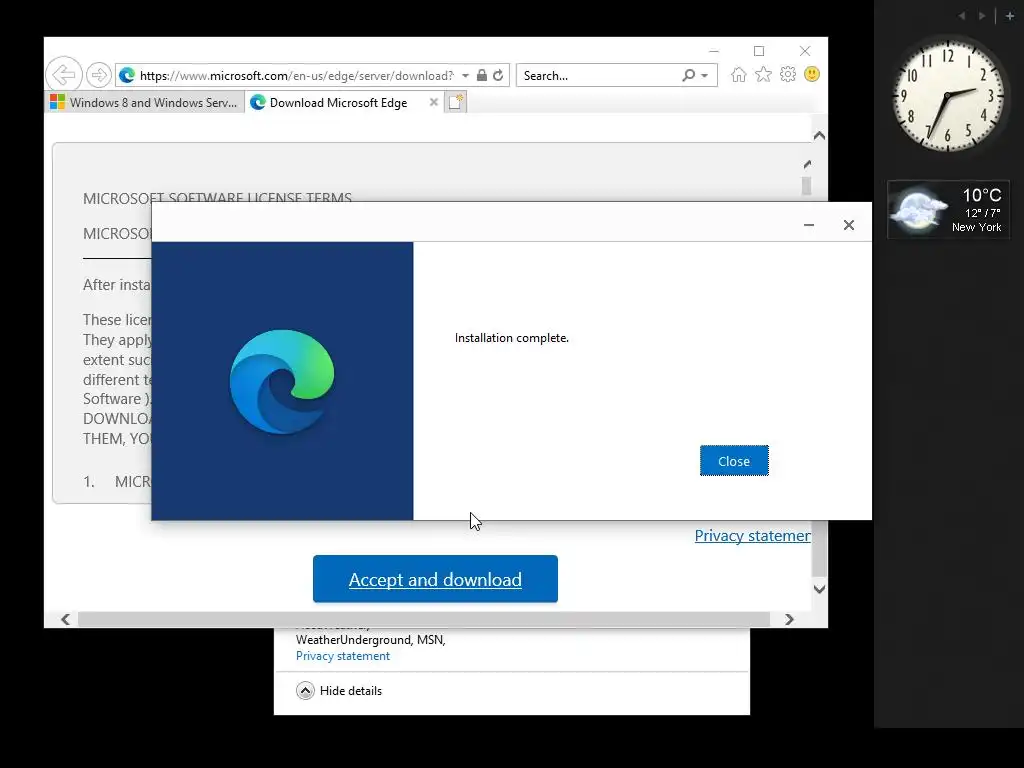Open the Privacy statement link on the Edge page
This screenshot has width=1024, height=768.
pyautogui.click(x=752, y=536)
